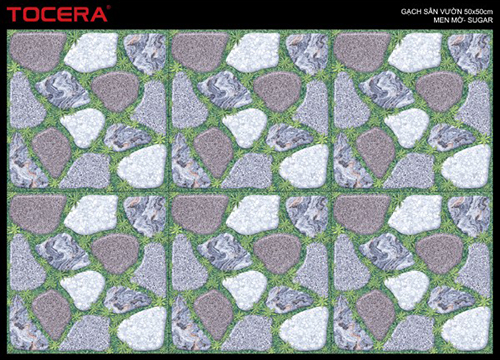Click the small central white stone in lower-left tile

83,290
